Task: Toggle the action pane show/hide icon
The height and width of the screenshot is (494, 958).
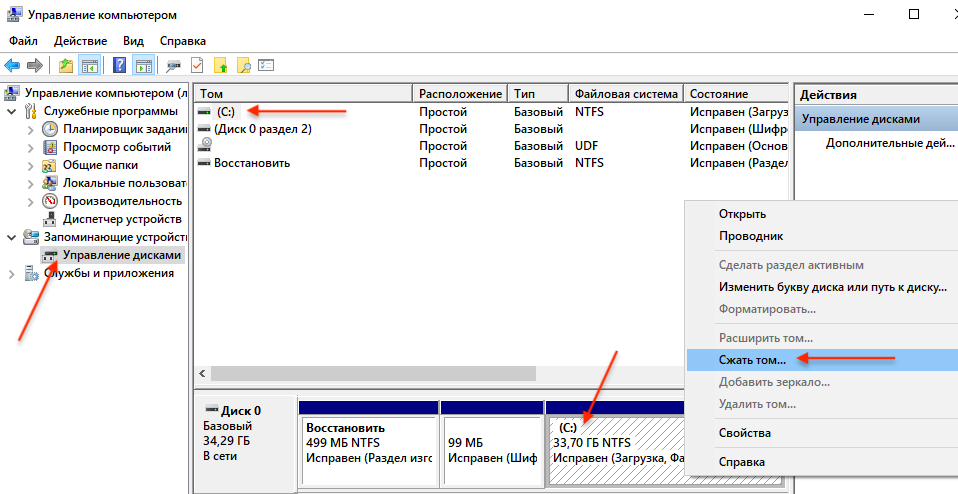Action: (144, 65)
